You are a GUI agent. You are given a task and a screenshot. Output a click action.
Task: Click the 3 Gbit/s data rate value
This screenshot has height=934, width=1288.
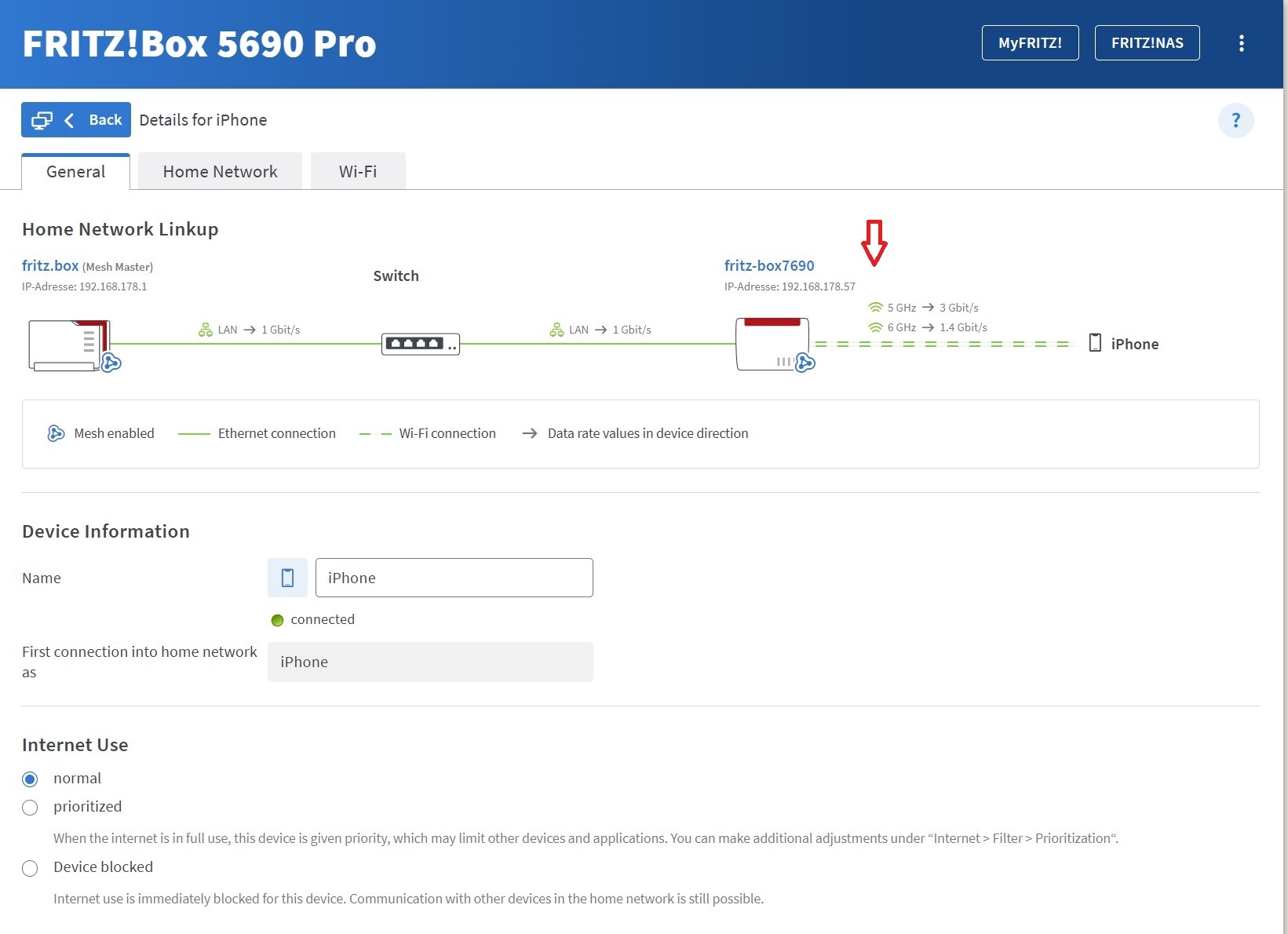pyautogui.click(x=959, y=308)
